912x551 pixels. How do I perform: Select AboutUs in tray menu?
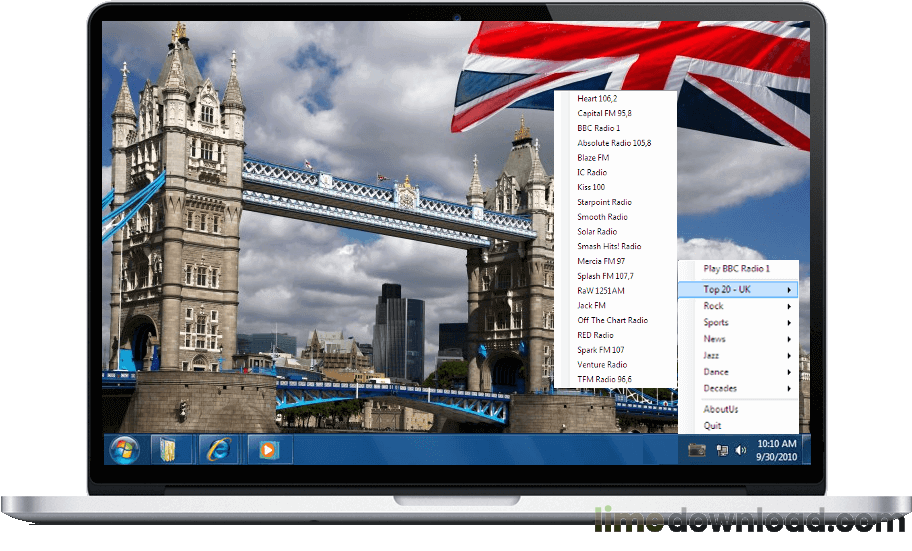738,409
